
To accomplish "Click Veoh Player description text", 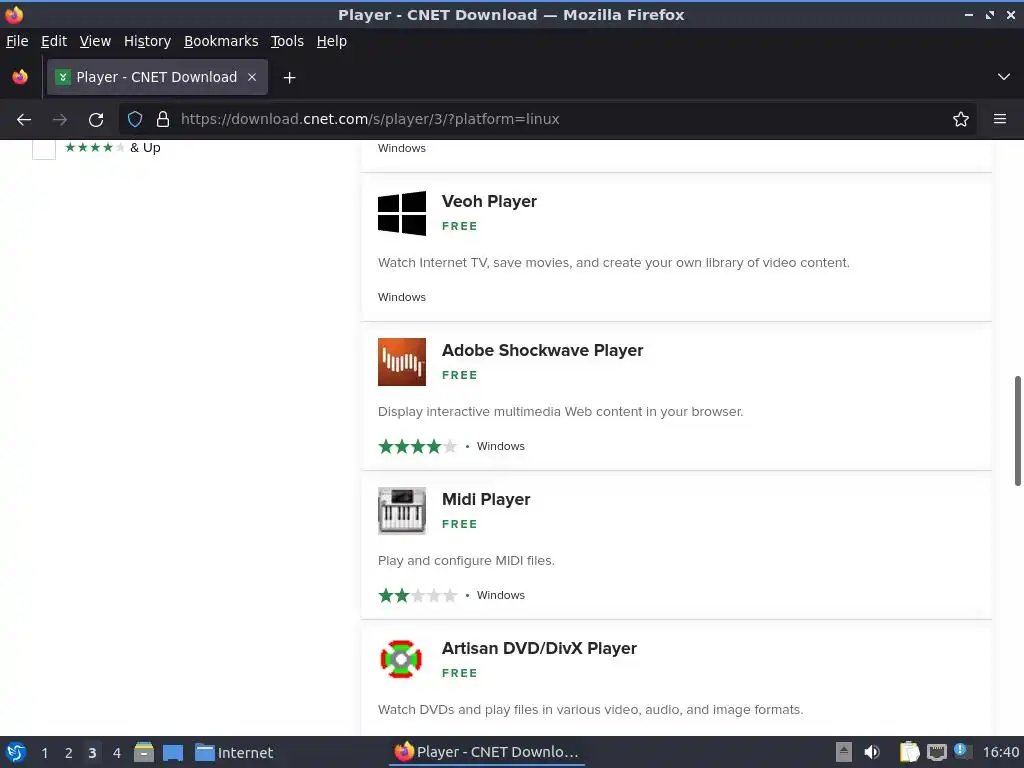I will pos(613,263).
